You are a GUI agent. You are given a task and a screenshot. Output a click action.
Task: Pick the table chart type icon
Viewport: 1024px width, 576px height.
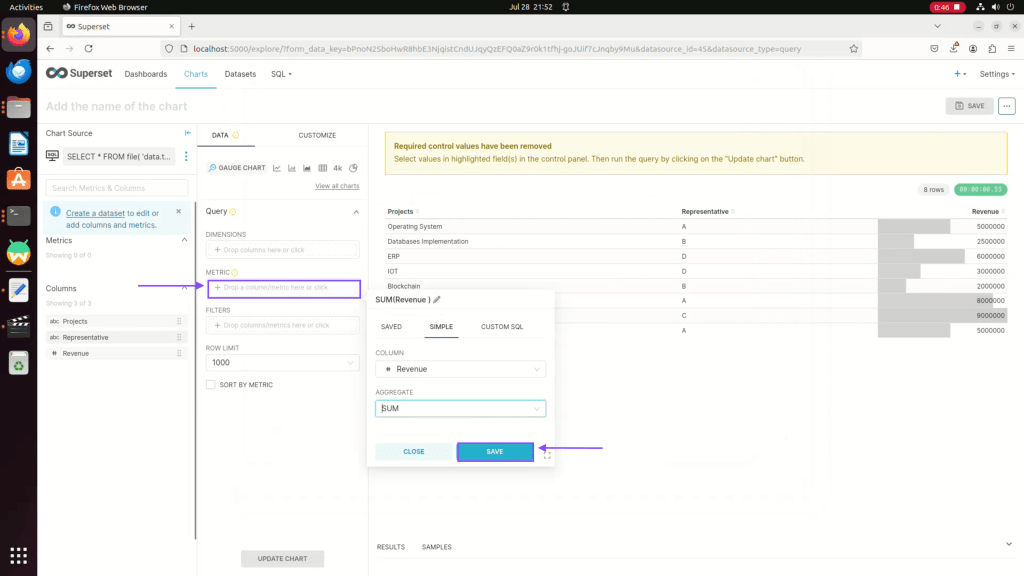click(322, 168)
